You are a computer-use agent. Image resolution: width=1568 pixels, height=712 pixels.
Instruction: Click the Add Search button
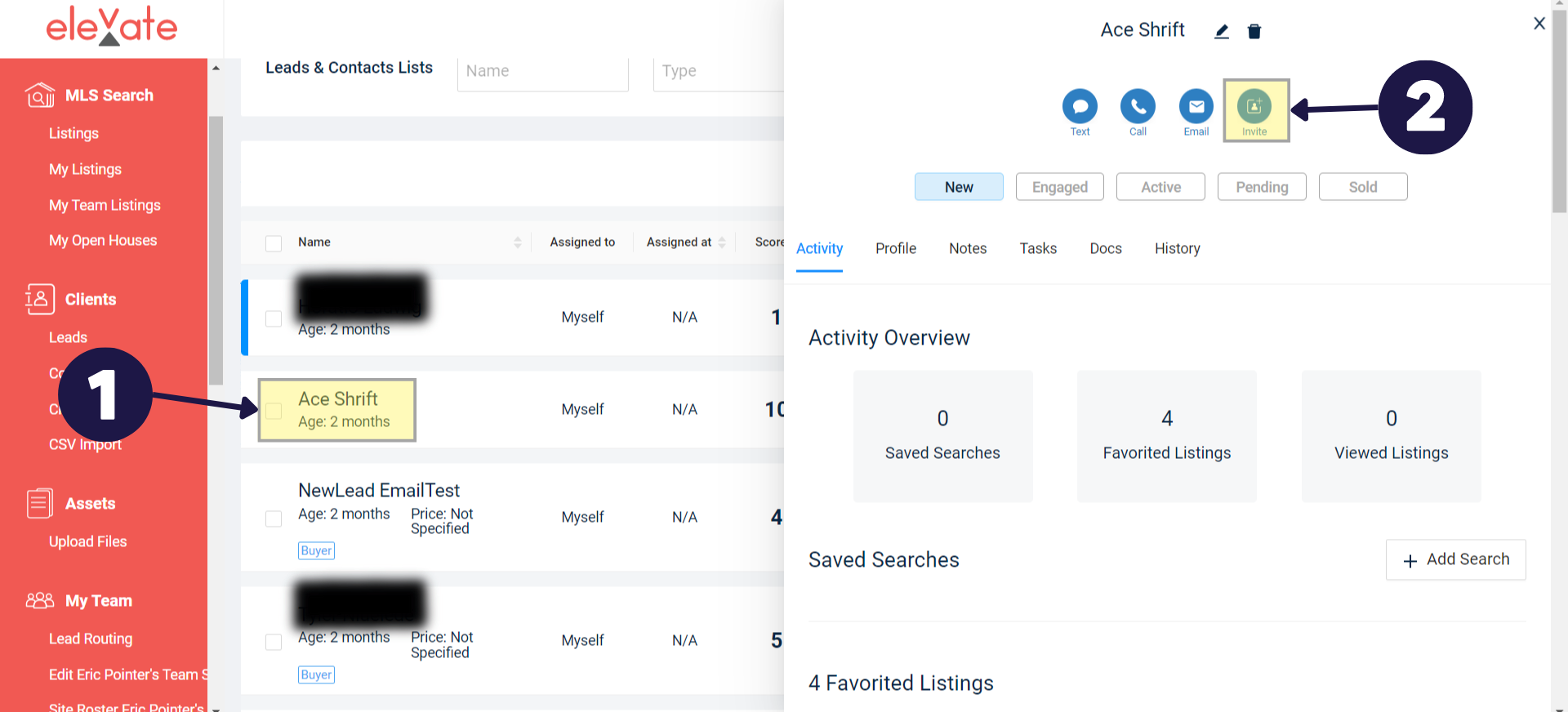tap(1456, 560)
